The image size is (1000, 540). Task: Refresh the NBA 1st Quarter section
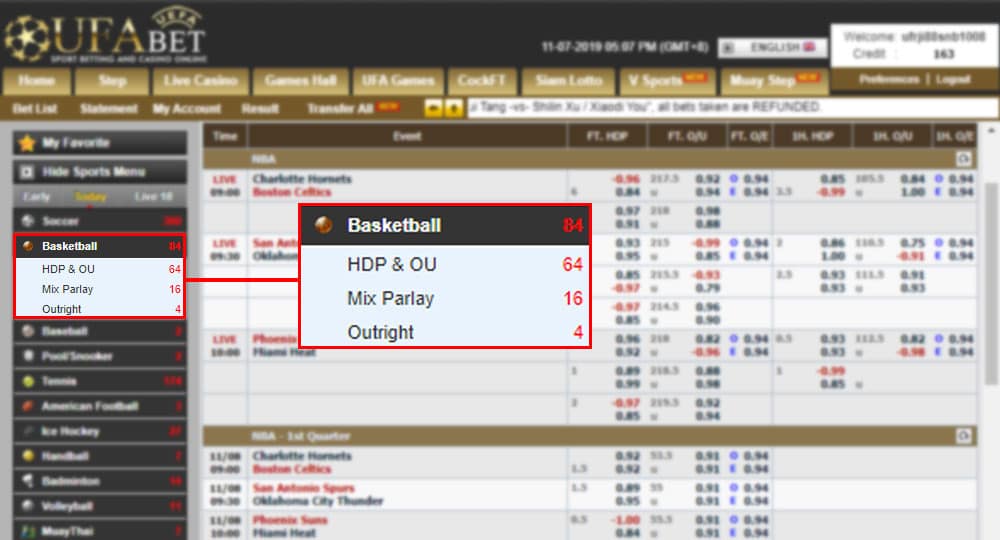(963, 436)
